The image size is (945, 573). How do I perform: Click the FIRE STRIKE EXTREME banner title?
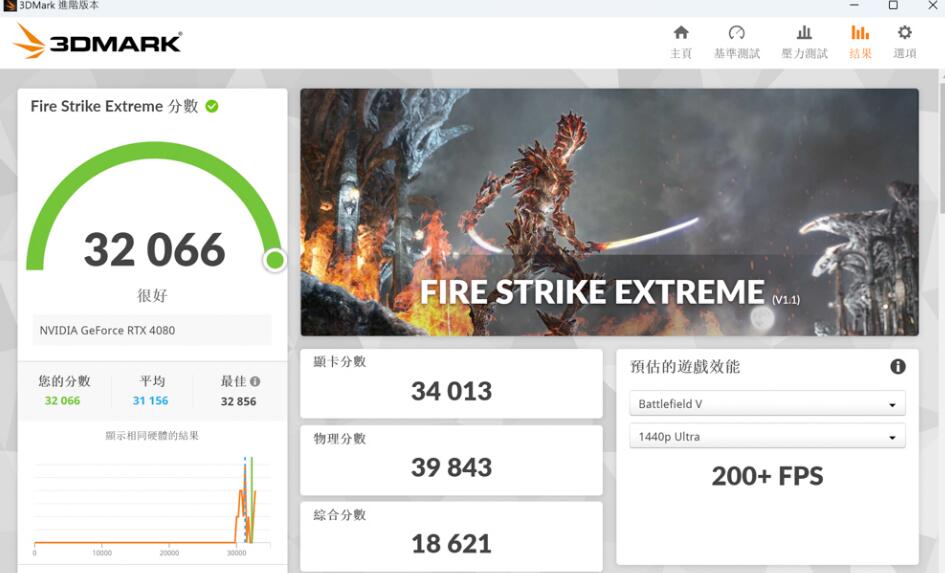coord(592,292)
